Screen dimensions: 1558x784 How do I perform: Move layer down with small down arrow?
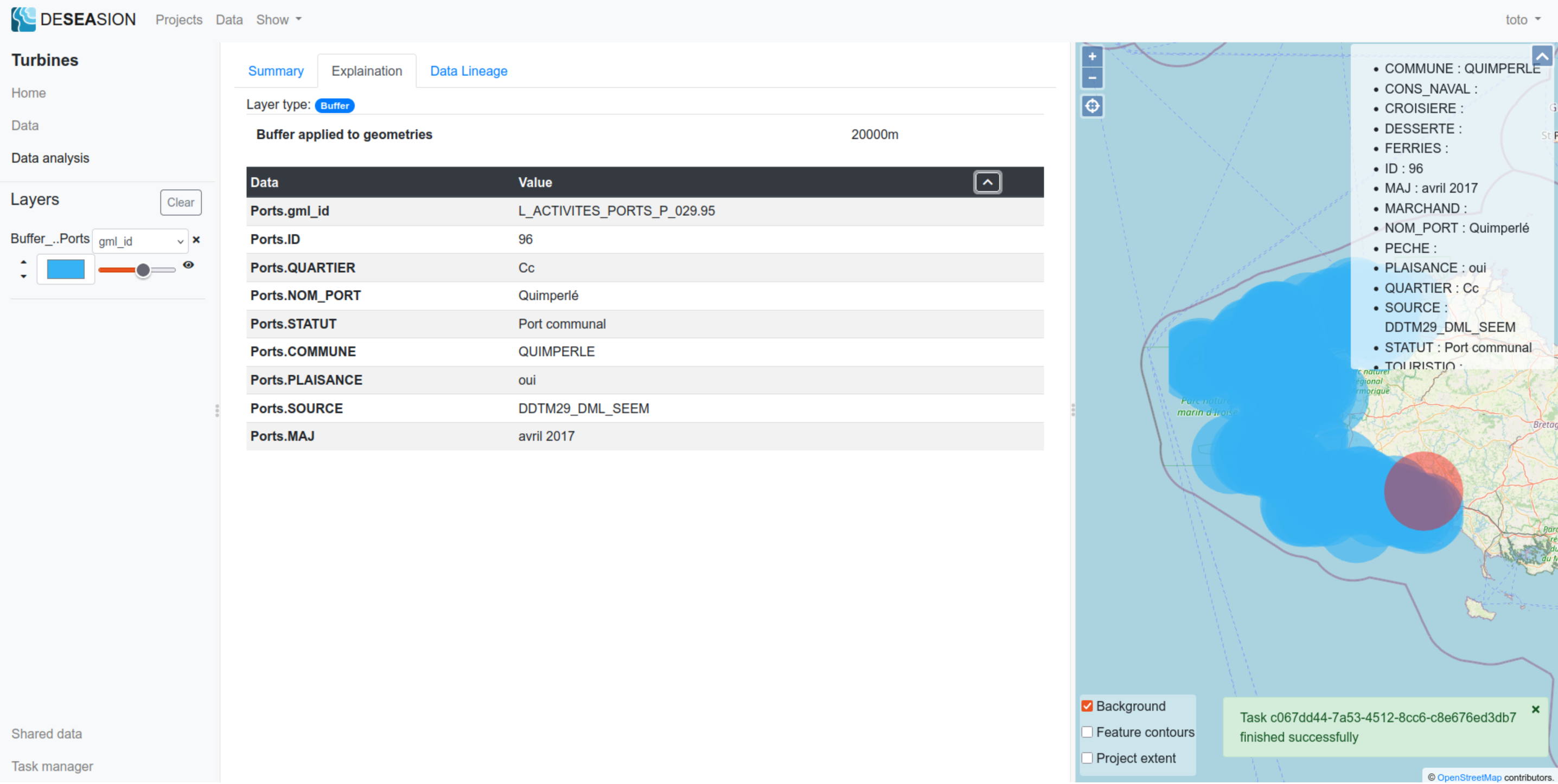click(23, 277)
